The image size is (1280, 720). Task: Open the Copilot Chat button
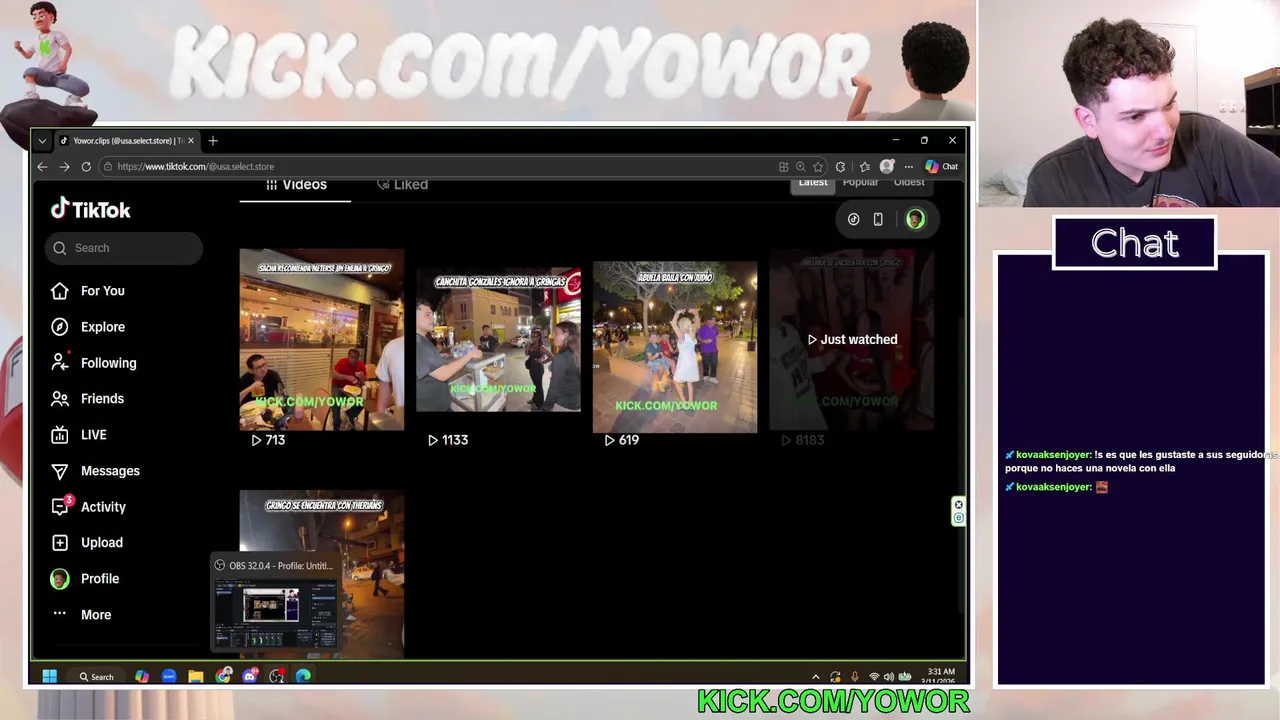point(941,167)
